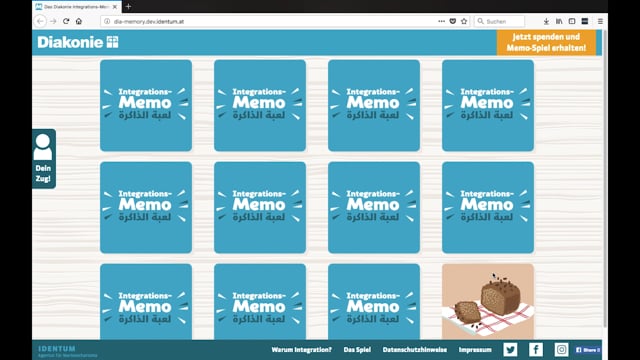Open a new browser tab with plus
640x360 pixels.
pos(128,7)
